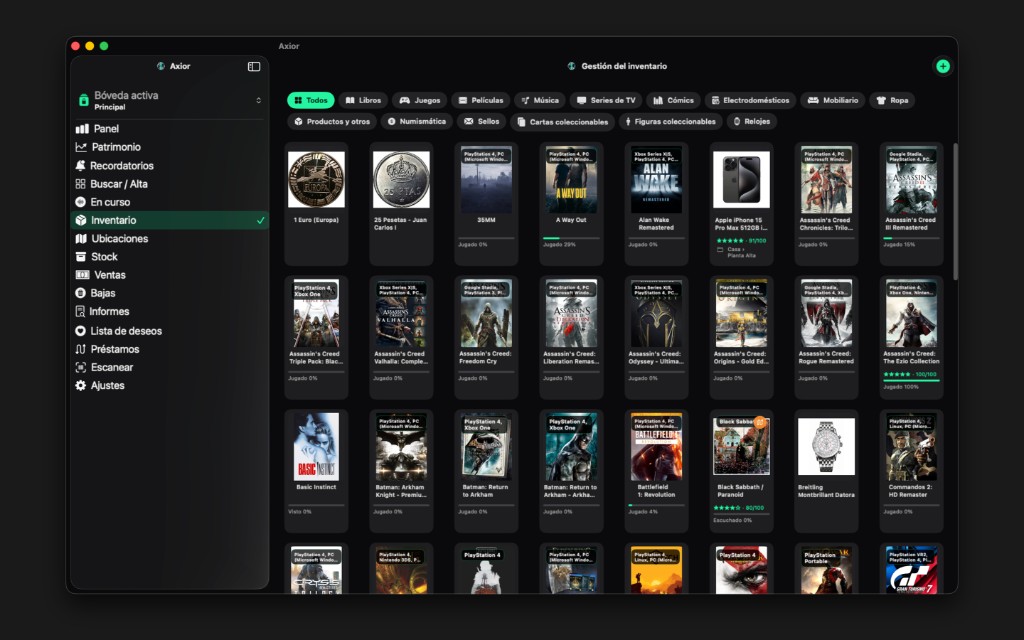Go to Stock section
The image size is (1024, 640).
click(x=170, y=257)
